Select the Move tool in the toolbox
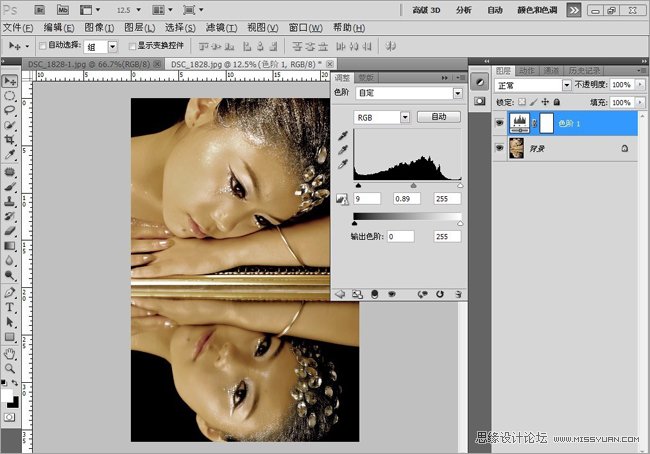The height and width of the screenshot is (454, 650). pyautogui.click(x=10, y=81)
